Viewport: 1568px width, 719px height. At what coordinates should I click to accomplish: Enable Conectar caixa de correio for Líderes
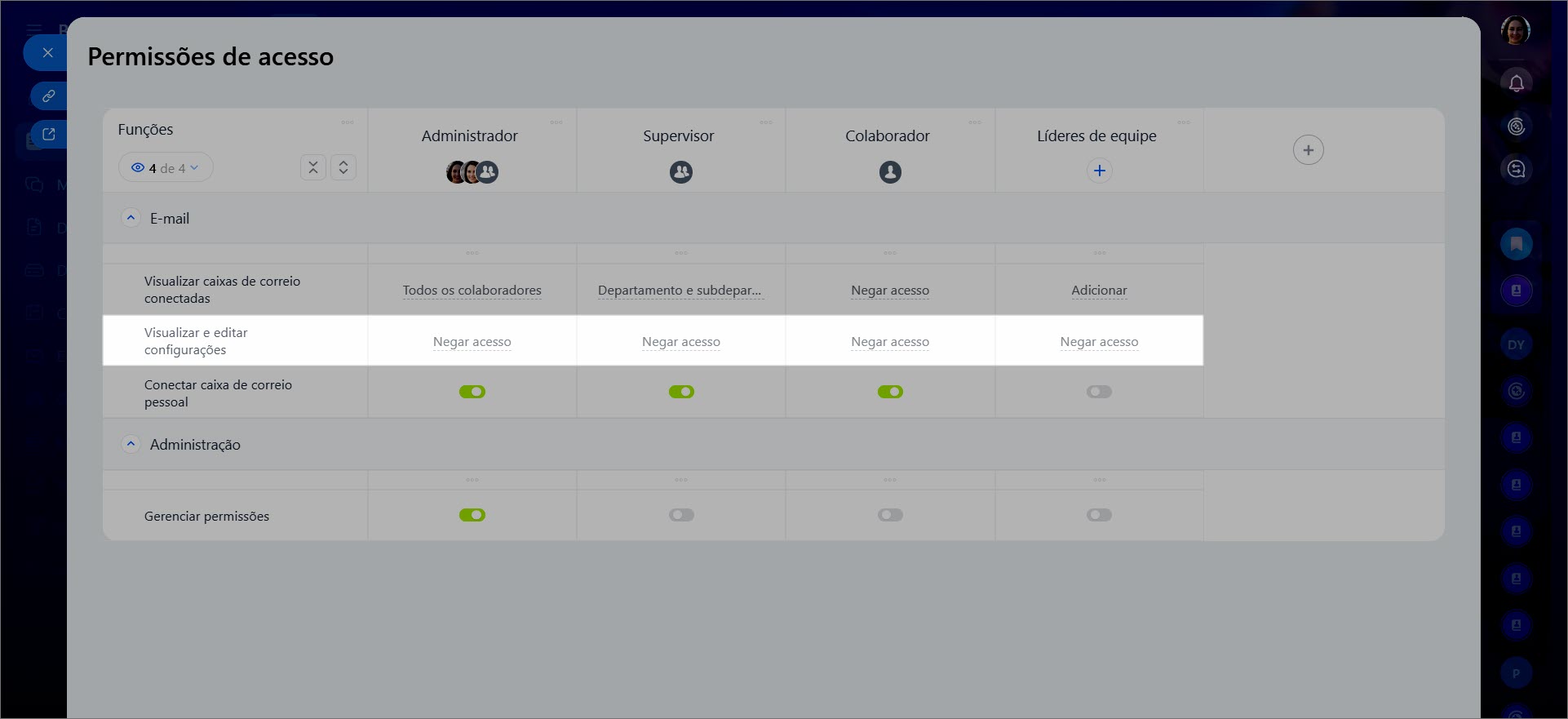(x=1099, y=392)
